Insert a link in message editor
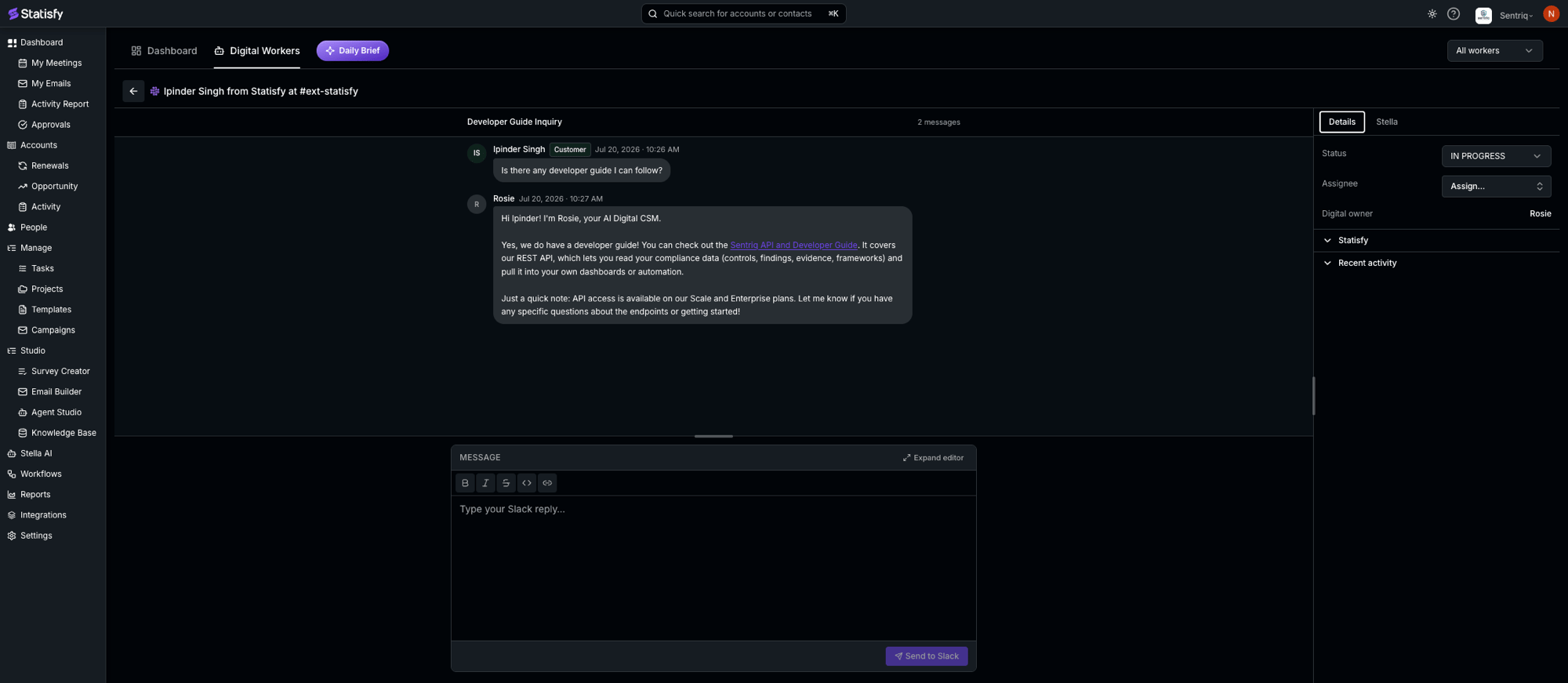The image size is (1568, 683). (x=547, y=483)
